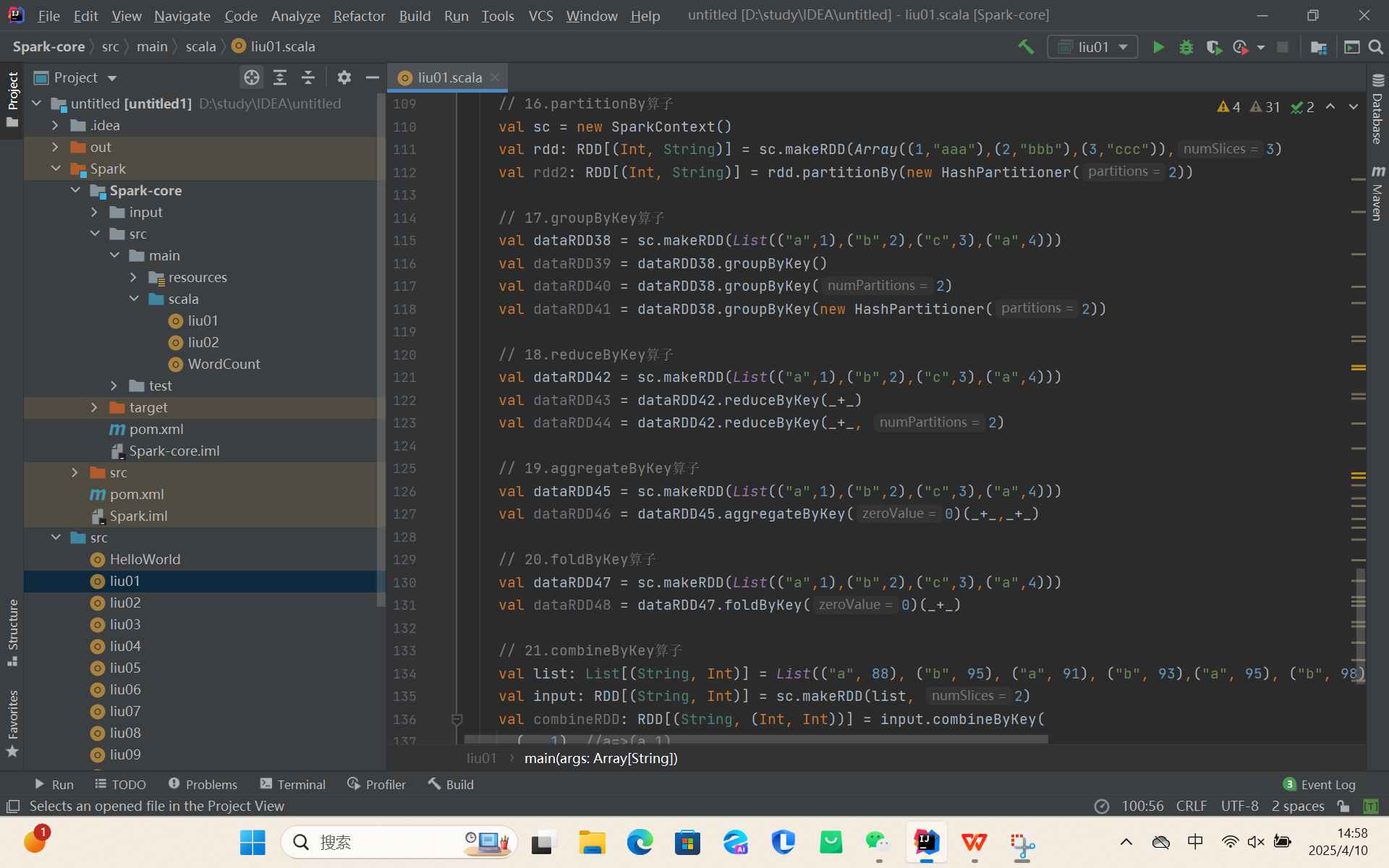Select WordCount file in project tree
This screenshot has height=868, width=1389.
click(224, 364)
